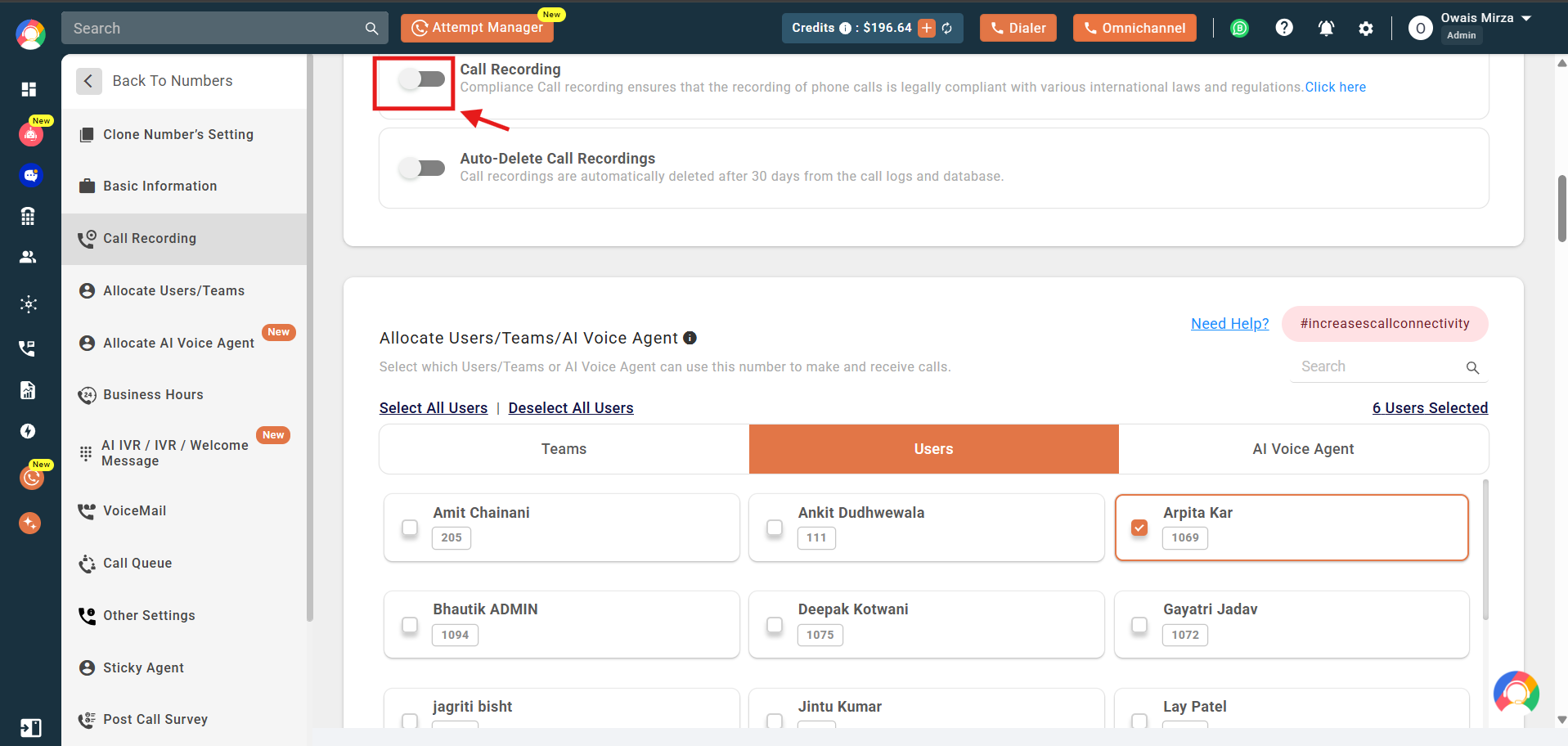Open the chat support bubble widget

[x=1516, y=694]
